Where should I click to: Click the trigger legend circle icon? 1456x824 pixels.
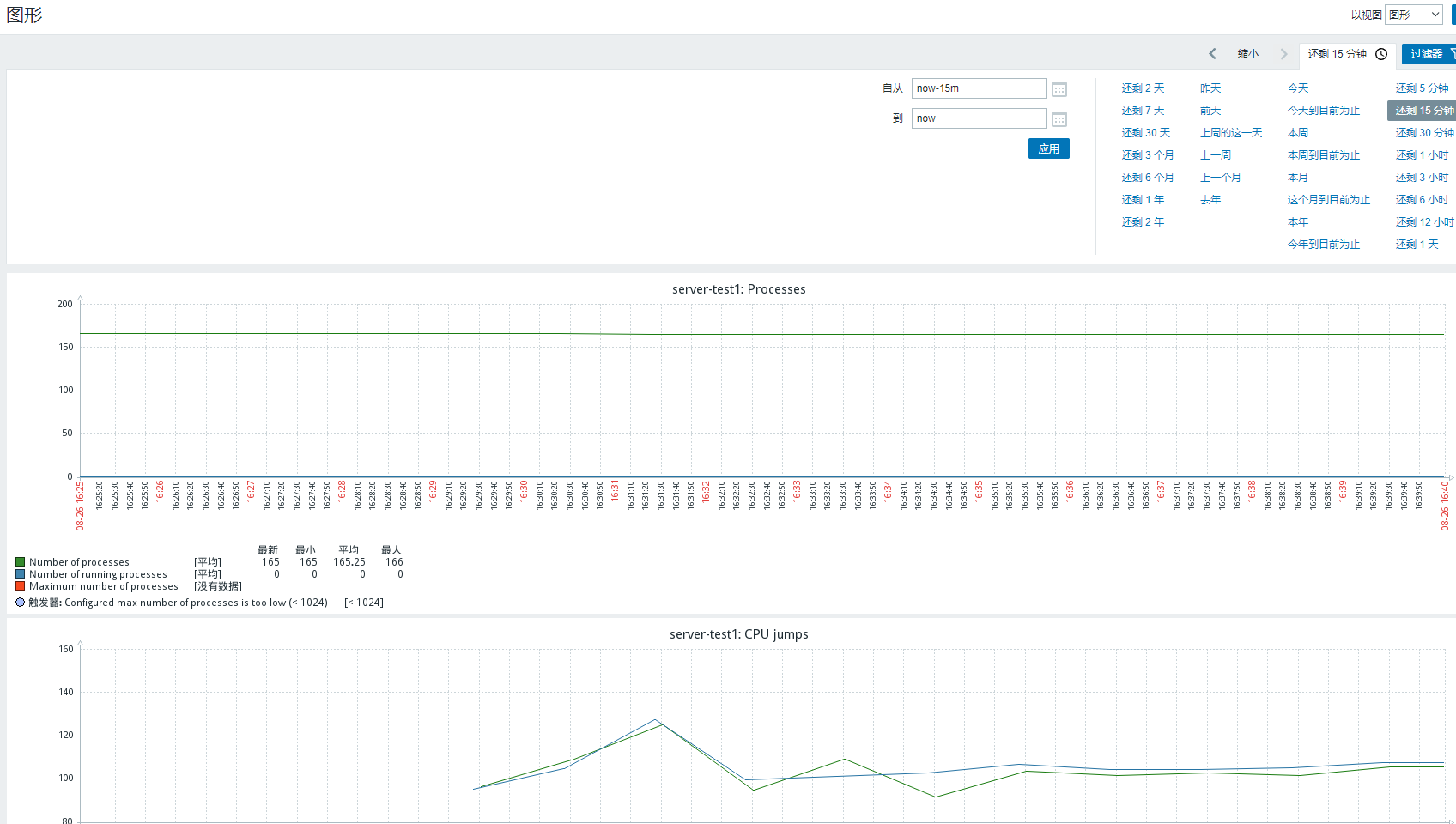point(21,603)
